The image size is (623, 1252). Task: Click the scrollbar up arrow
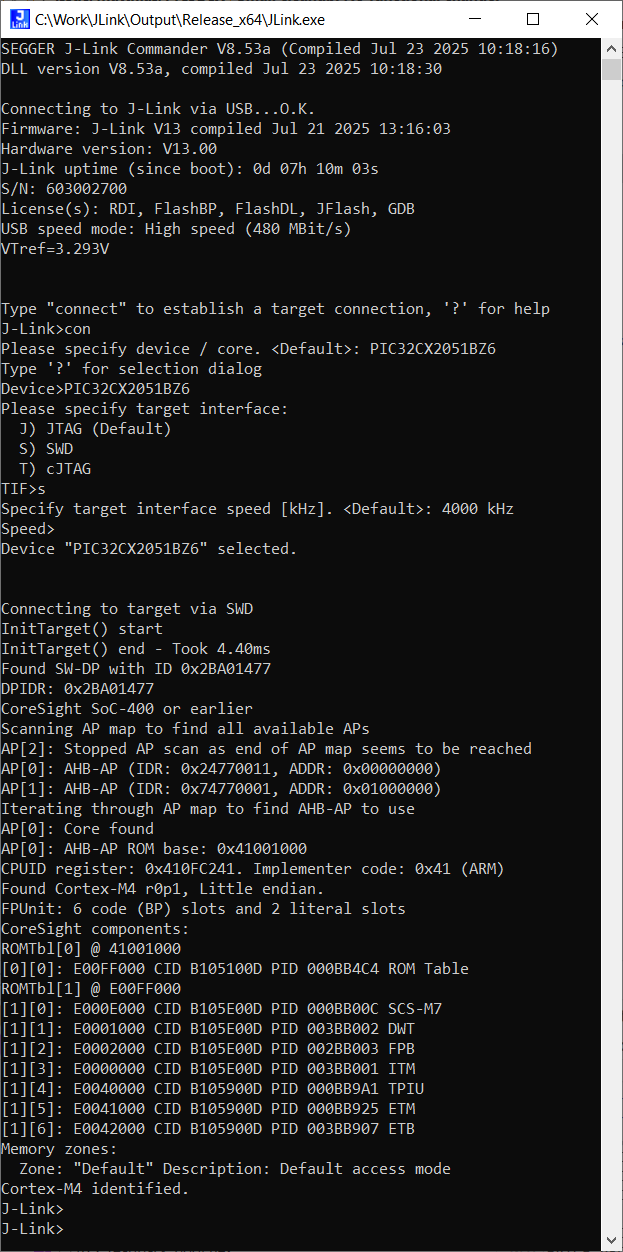(611, 48)
